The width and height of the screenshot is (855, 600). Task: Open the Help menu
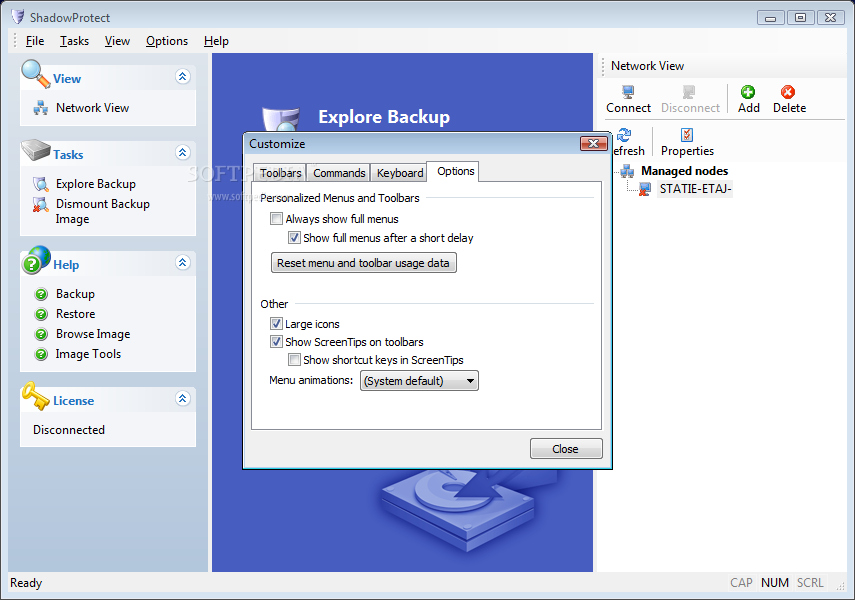click(x=216, y=41)
